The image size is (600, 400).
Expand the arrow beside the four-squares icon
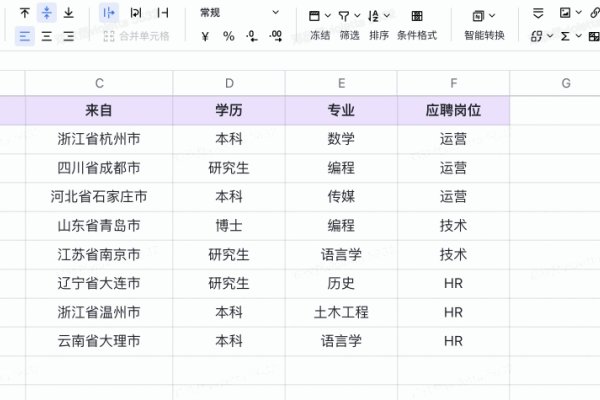550,36
